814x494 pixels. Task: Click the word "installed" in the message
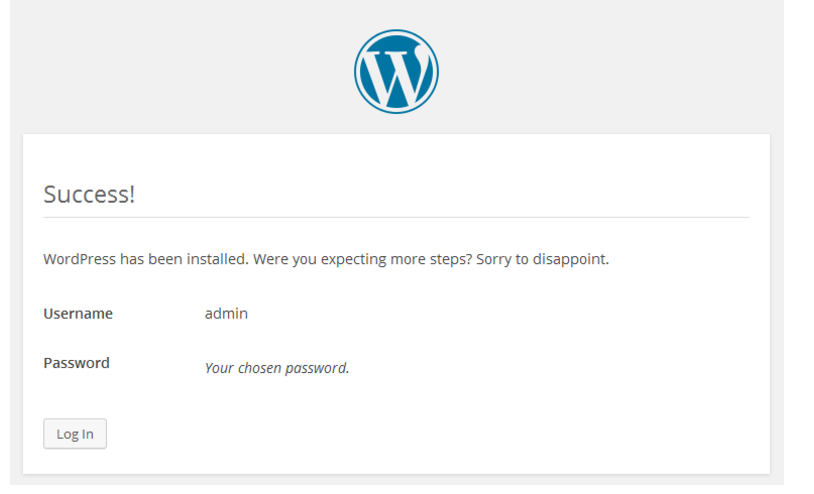click(215, 259)
